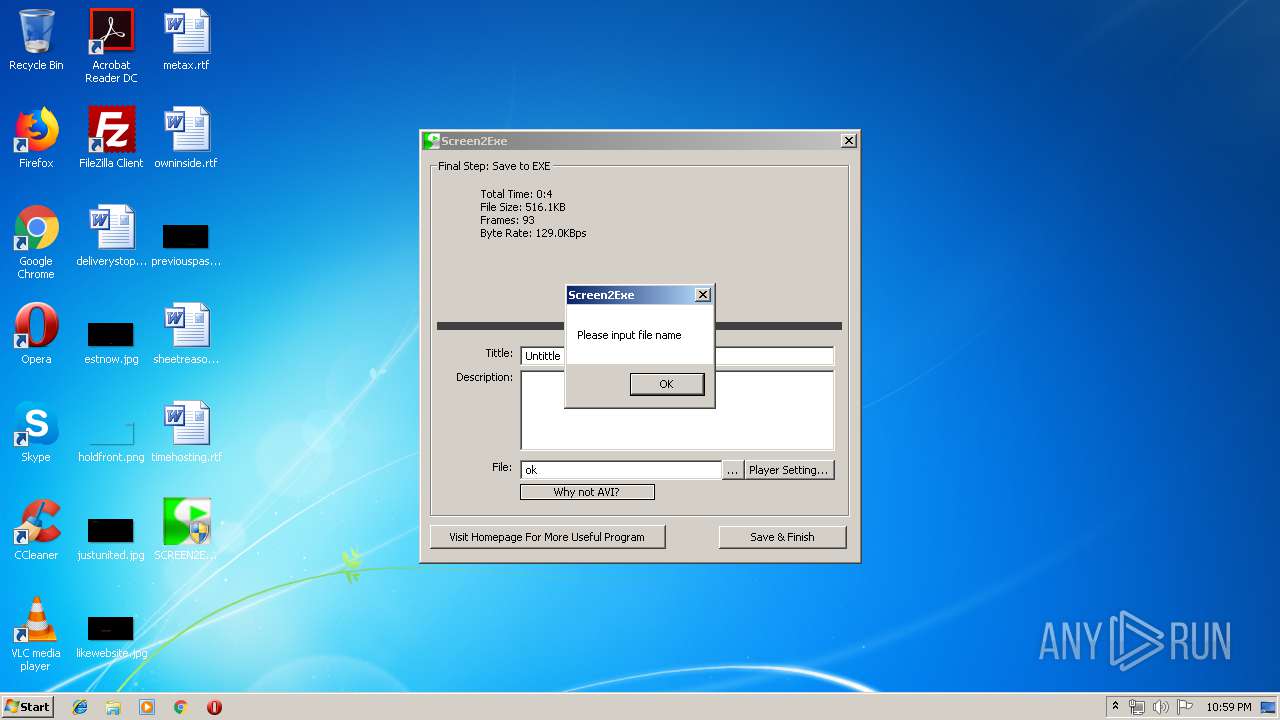Click the Byte Rate: 129.0KBps text

click(x=533, y=233)
